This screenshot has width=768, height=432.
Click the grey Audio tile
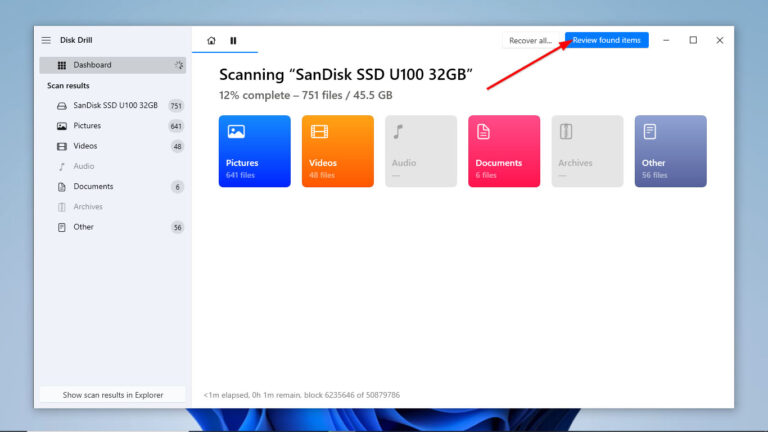pyautogui.click(x=421, y=151)
